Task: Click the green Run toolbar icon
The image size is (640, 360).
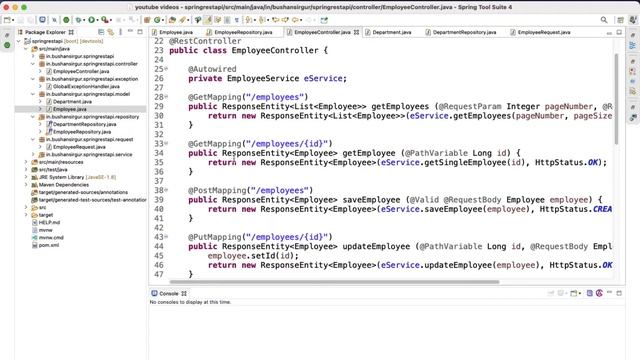Action: point(91,20)
